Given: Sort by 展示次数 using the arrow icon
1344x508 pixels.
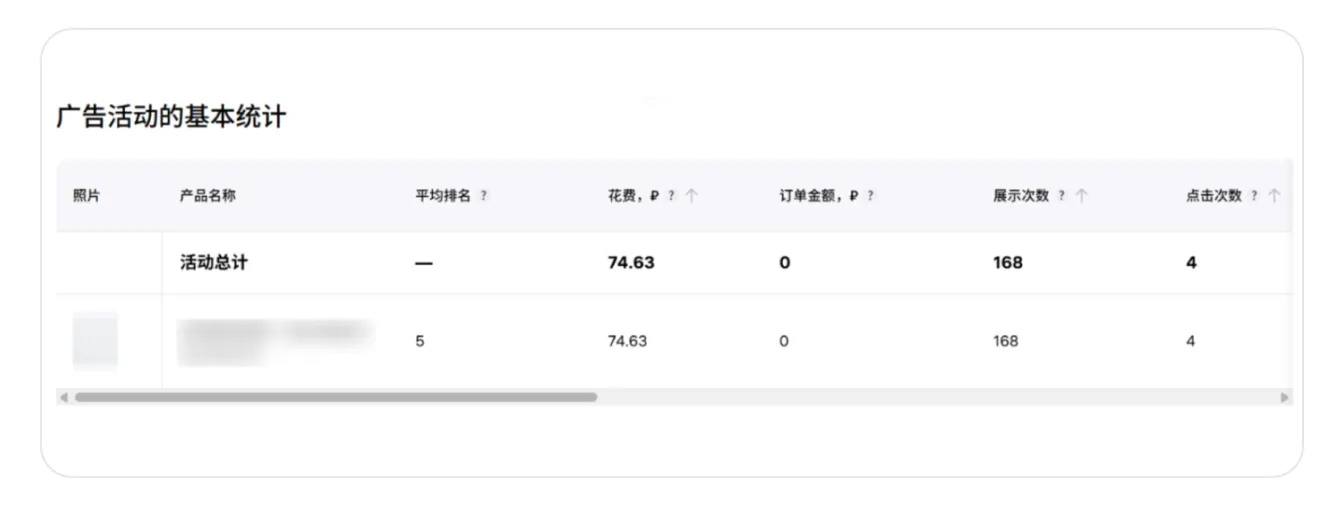Looking at the screenshot, I should pyautogui.click(x=1081, y=196).
